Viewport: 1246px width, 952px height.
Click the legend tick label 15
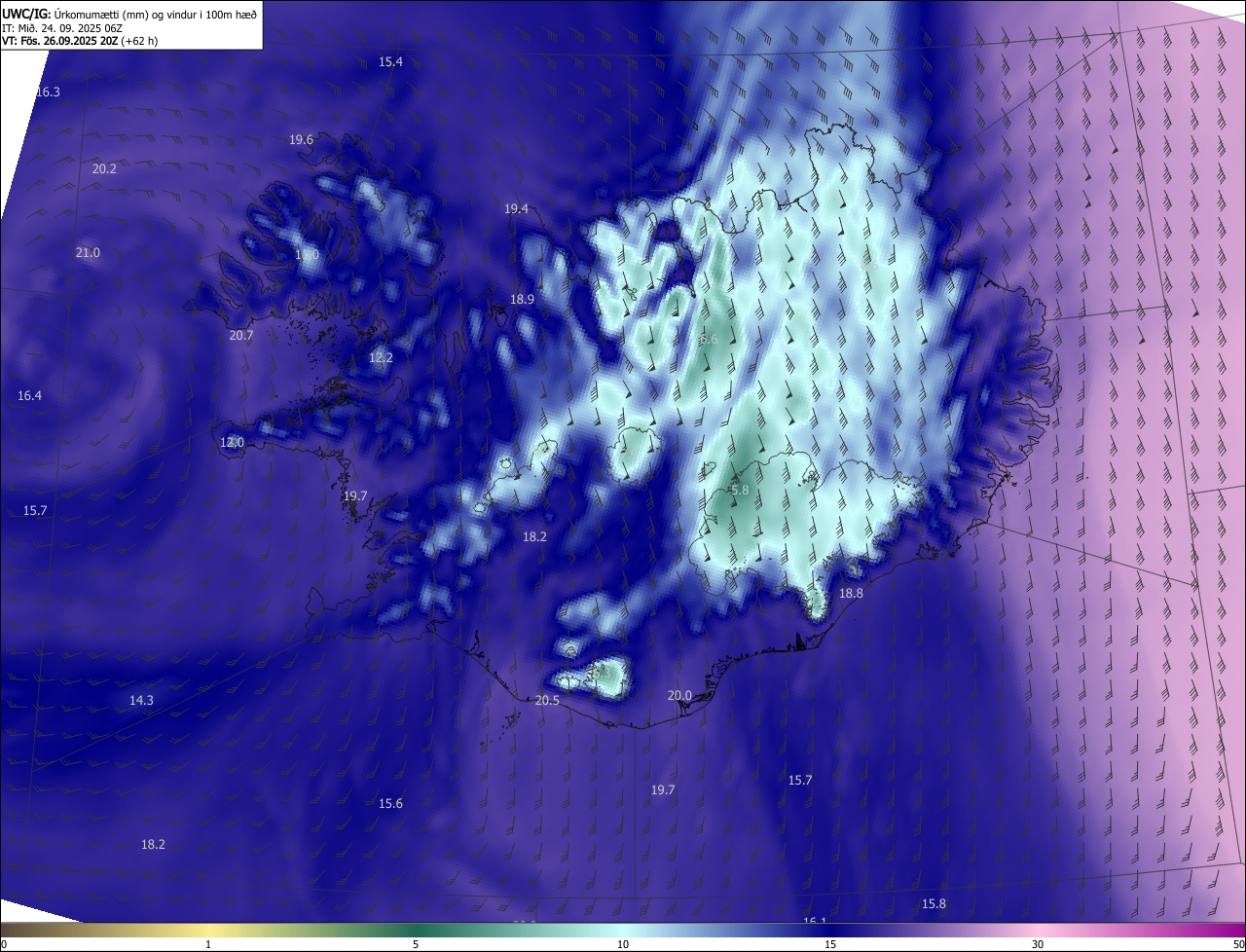tap(830, 945)
